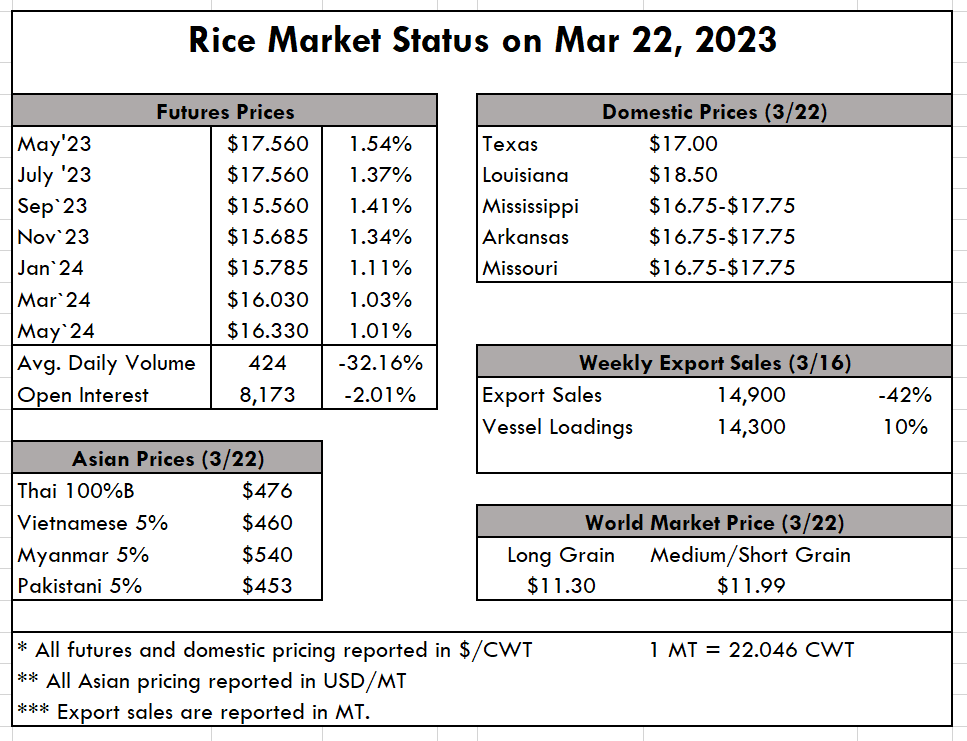Screen dimensions: 967x741
Task: Select the Medium/Short Grain price $11.99
Action: tap(751, 585)
